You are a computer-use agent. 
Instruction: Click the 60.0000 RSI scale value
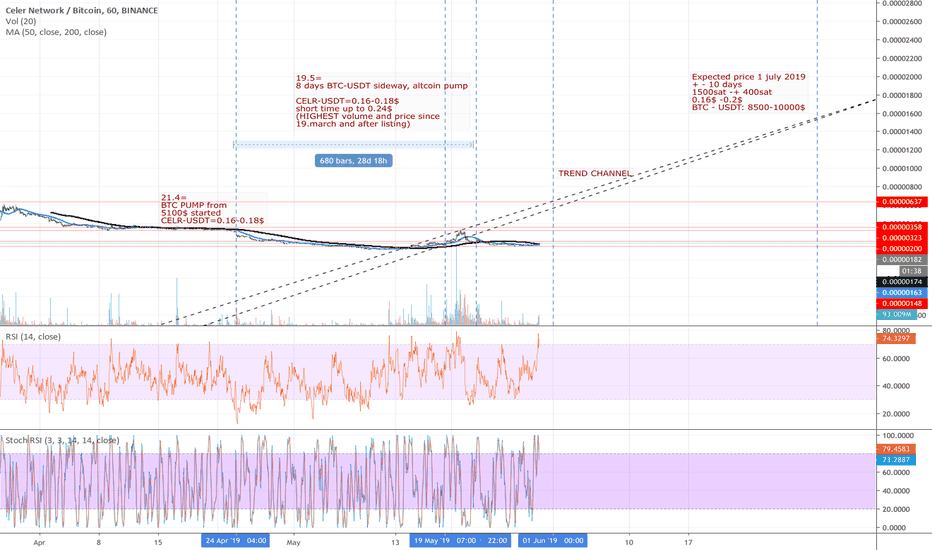point(896,359)
